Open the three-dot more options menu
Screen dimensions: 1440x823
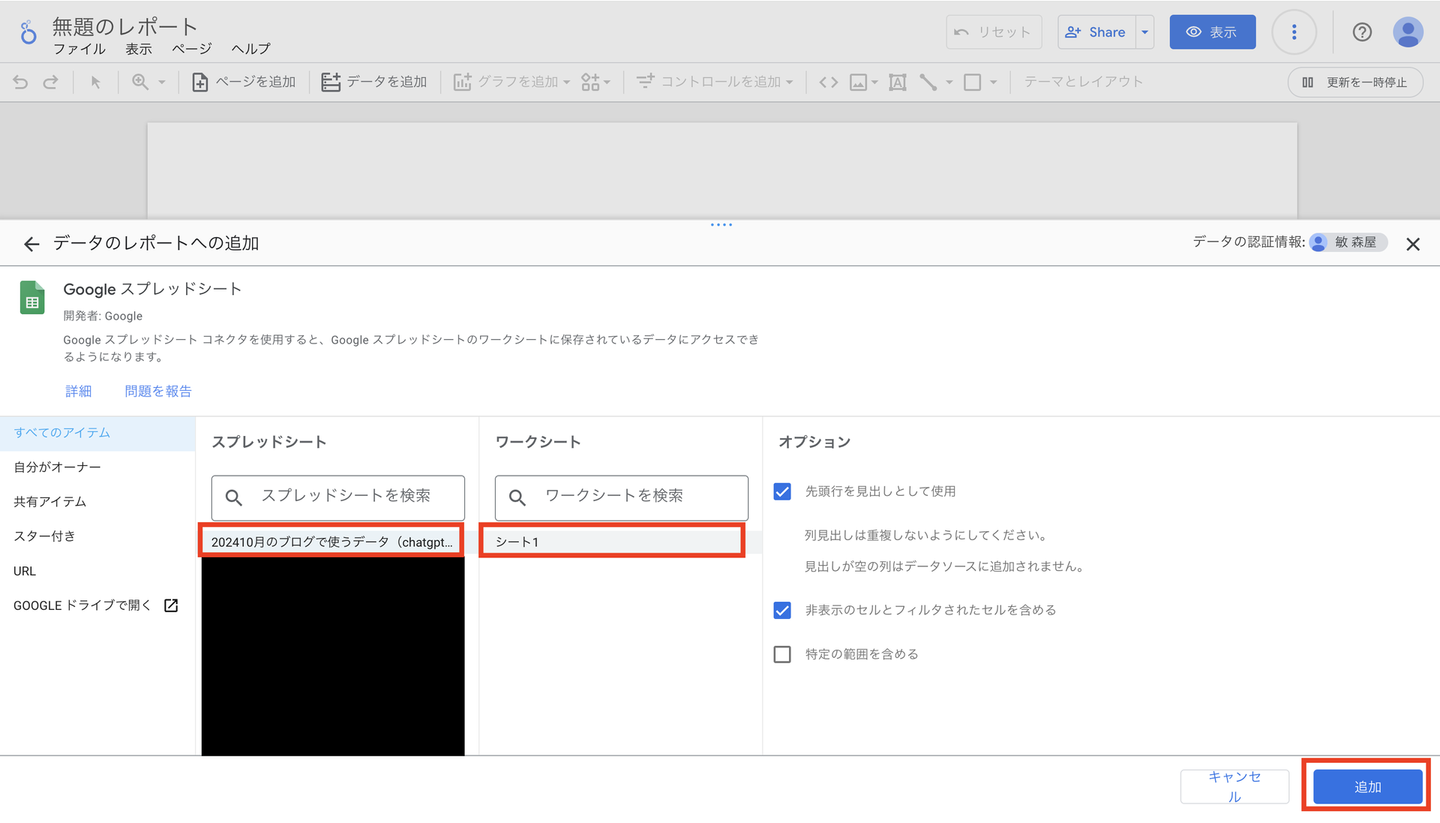pos(1294,32)
